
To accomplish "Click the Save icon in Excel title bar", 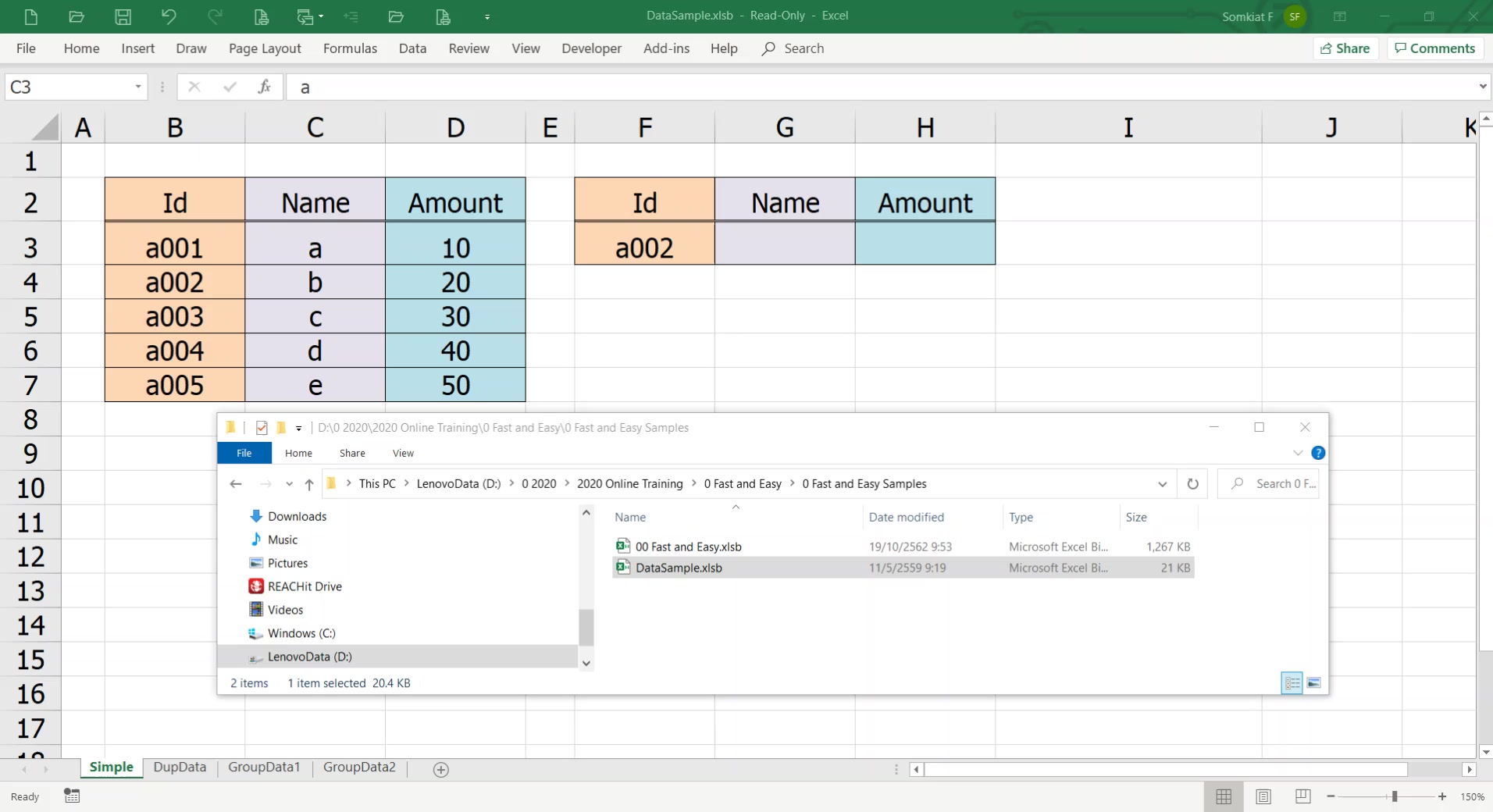I will click(123, 16).
